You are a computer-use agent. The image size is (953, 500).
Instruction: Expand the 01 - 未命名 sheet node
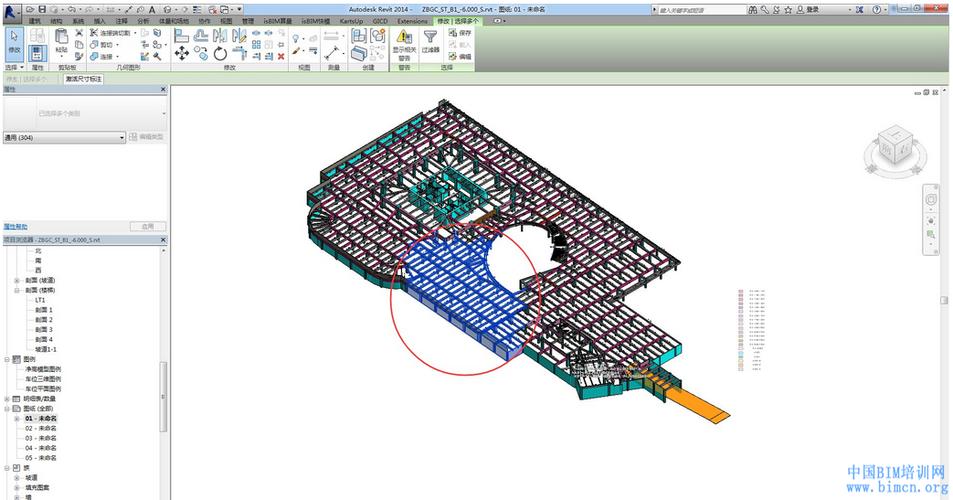[x=17, y=419]
